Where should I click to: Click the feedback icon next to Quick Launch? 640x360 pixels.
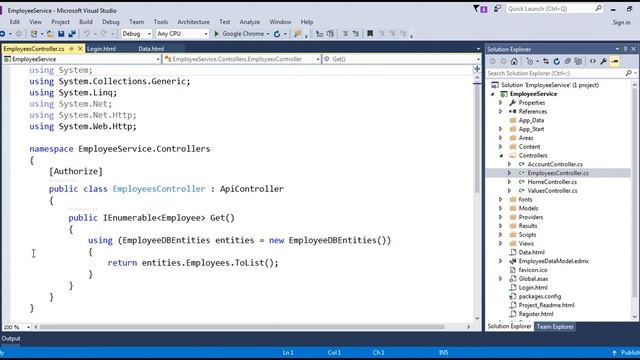(497, 9)
